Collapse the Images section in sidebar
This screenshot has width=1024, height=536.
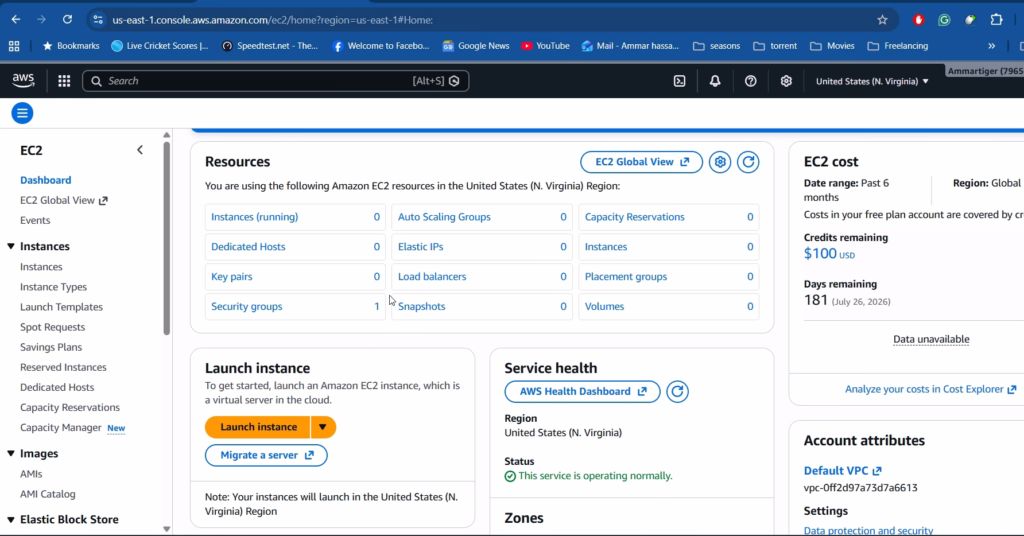11,454
